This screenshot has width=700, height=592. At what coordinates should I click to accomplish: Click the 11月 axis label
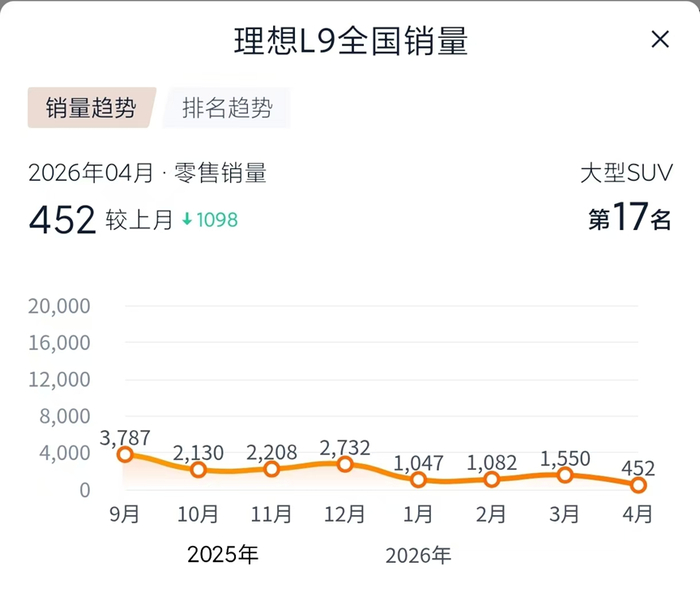[271, 514]
